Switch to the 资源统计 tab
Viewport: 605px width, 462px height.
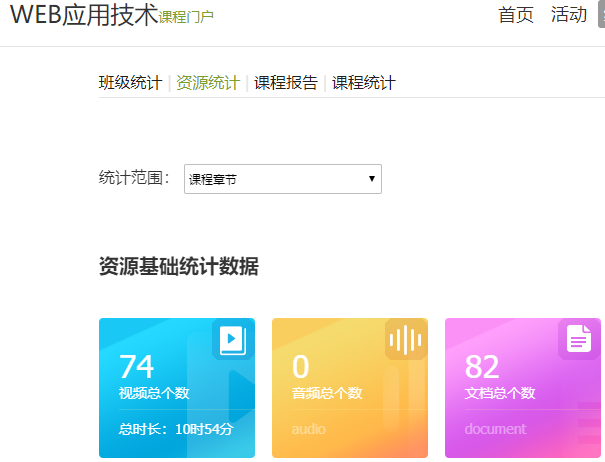(208, 83)
